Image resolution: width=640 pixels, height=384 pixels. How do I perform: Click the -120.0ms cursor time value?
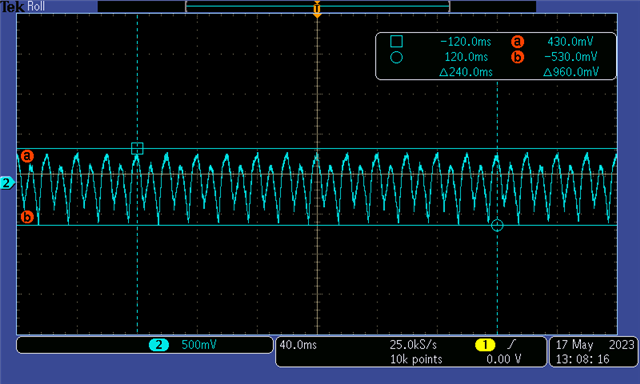pos(466,42)
